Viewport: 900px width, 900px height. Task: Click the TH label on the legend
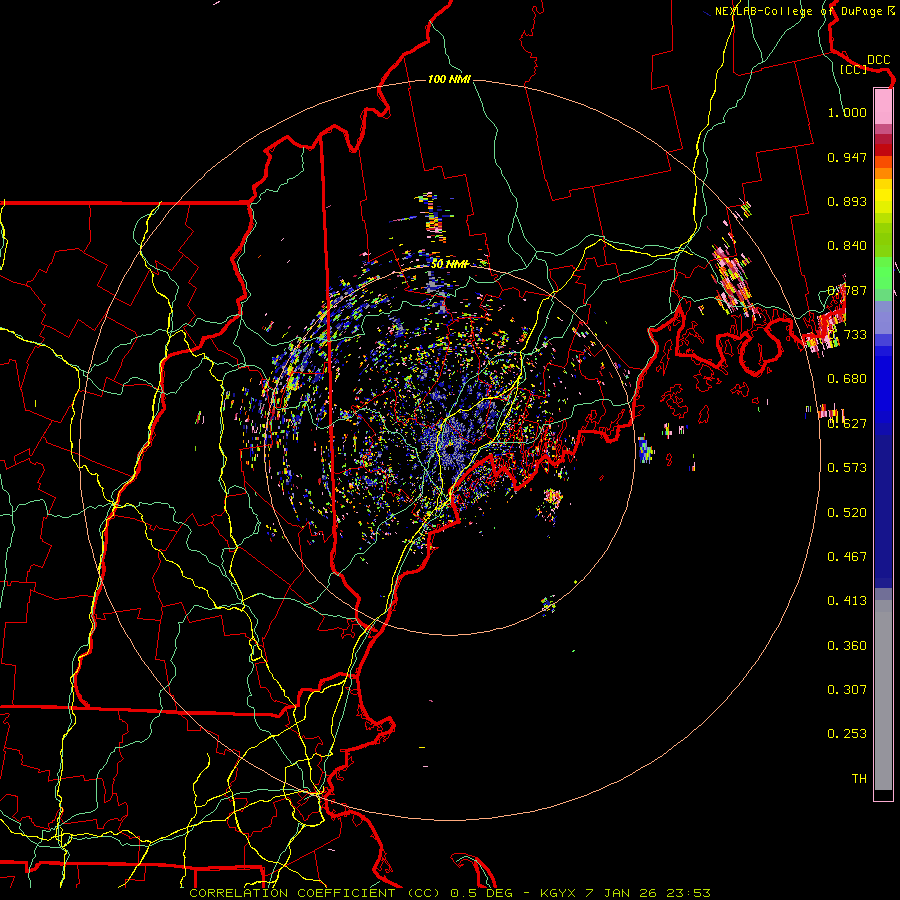859,779
